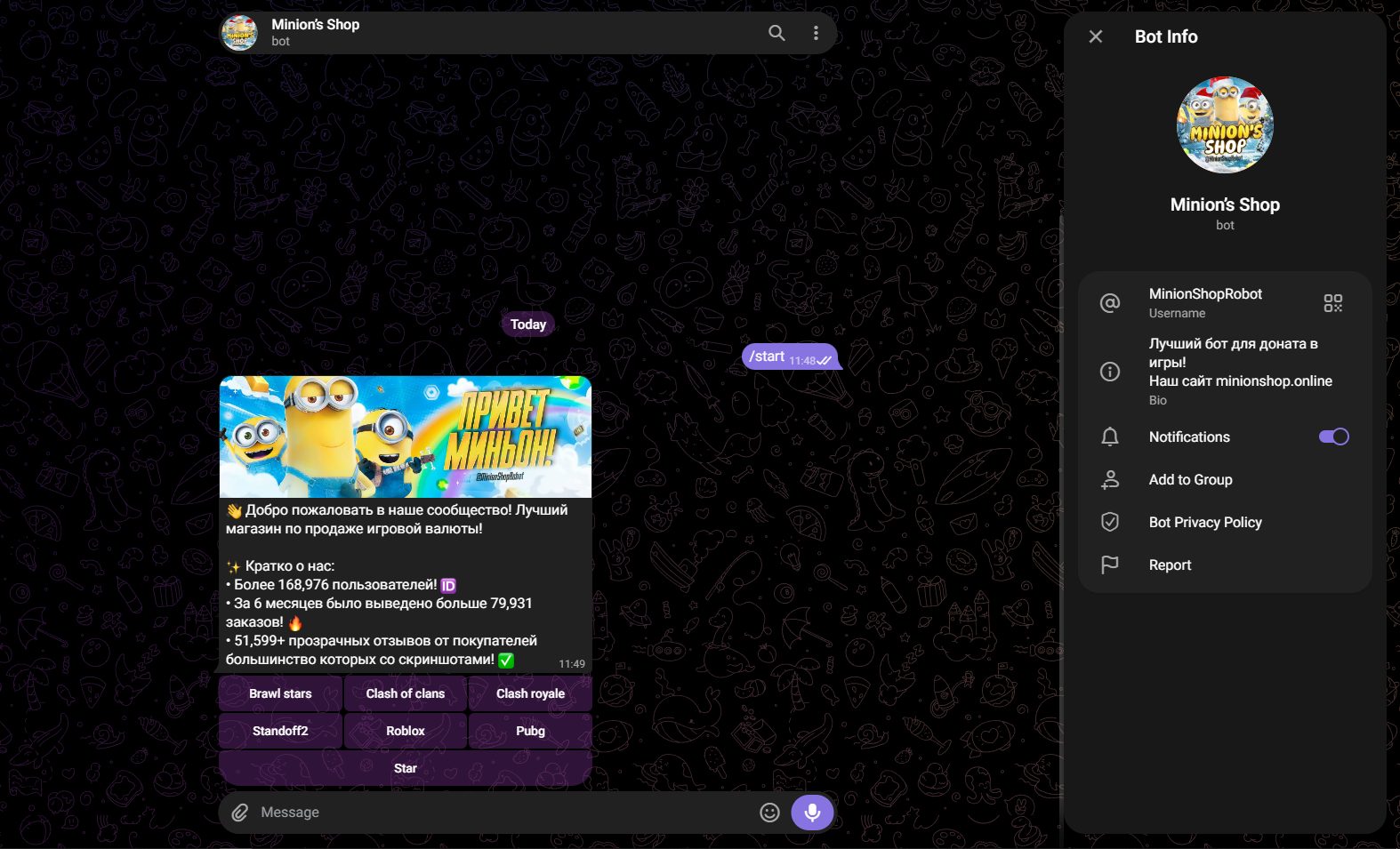Click the Bot Privacy Policy shield icon

(1110, 522)
